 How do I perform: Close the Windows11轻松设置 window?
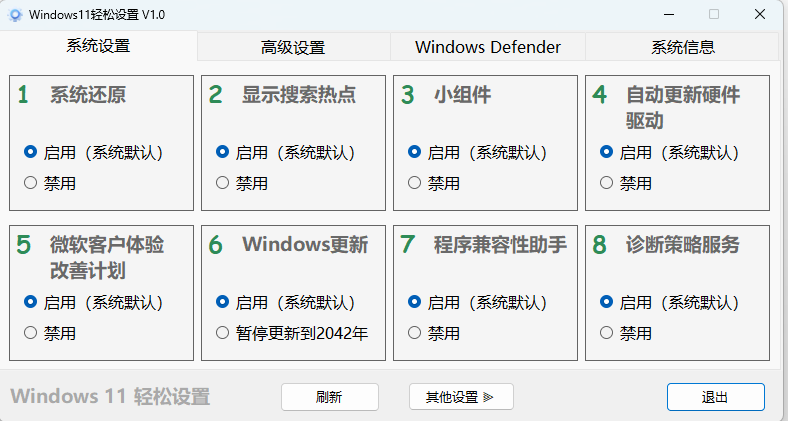pos(760,15)
